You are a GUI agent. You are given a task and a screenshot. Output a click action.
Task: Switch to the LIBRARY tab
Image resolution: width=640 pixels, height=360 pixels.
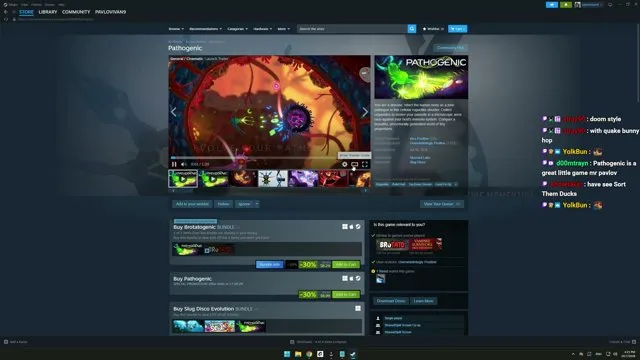point(48,12)
